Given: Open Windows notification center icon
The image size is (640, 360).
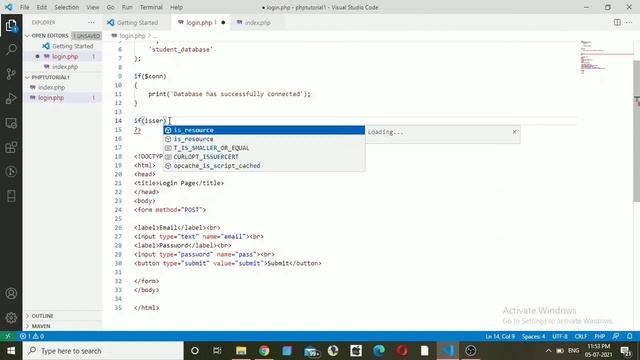Looking at the screenshot, I should (x=626, y=351).
